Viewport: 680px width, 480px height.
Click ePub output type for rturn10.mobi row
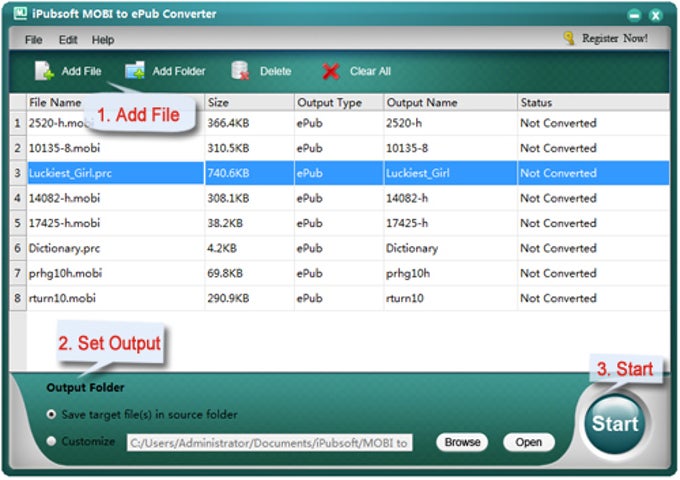(310, 298)
